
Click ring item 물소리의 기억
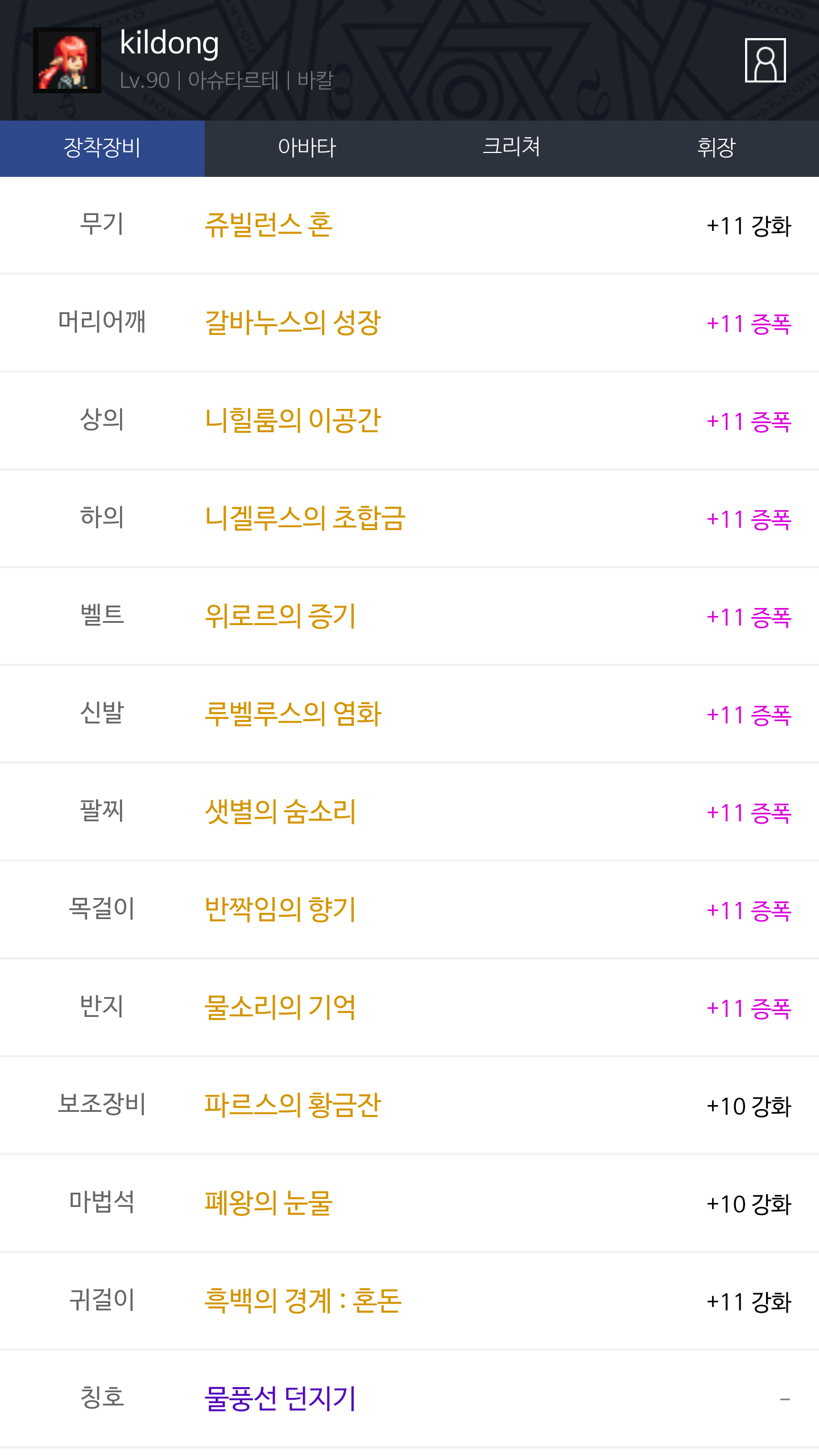click(280, 1008)
